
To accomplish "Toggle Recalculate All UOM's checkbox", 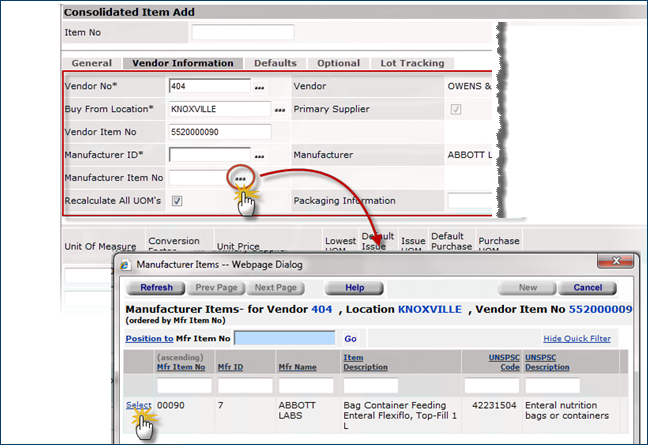I will tap(176, 201).
